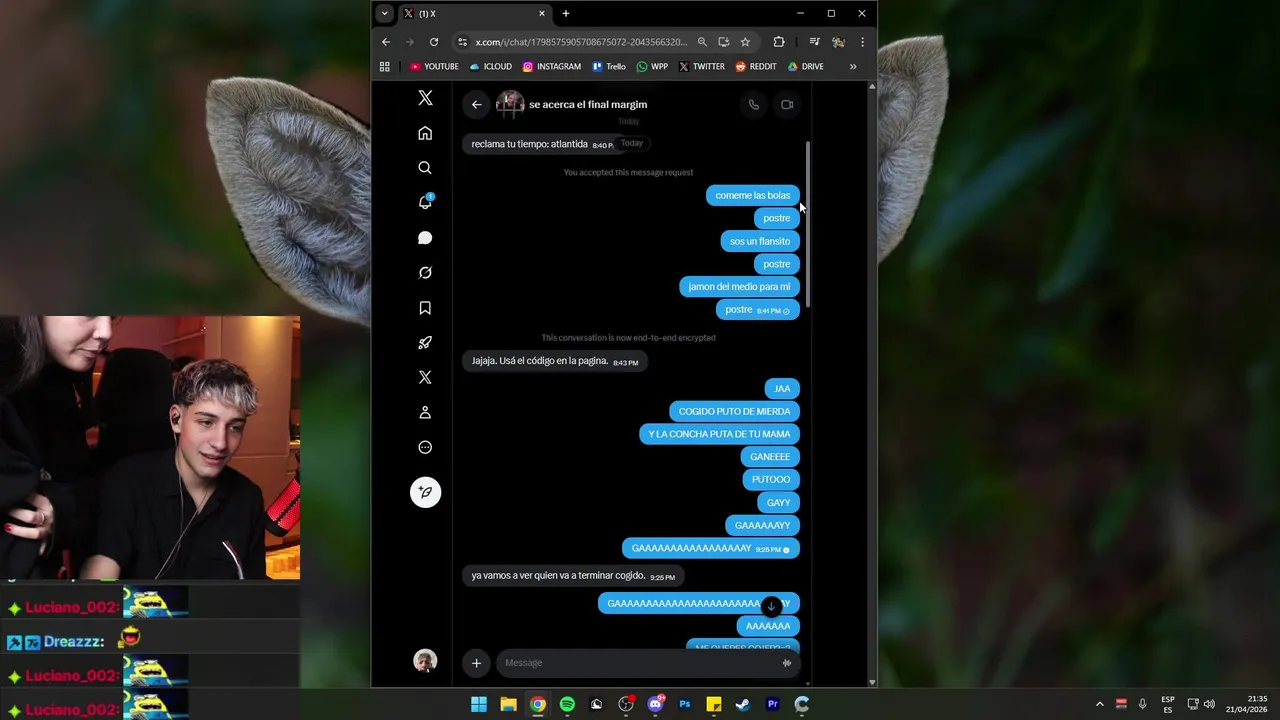Open YOUTUBE bookmark

[x=434, y=67]
